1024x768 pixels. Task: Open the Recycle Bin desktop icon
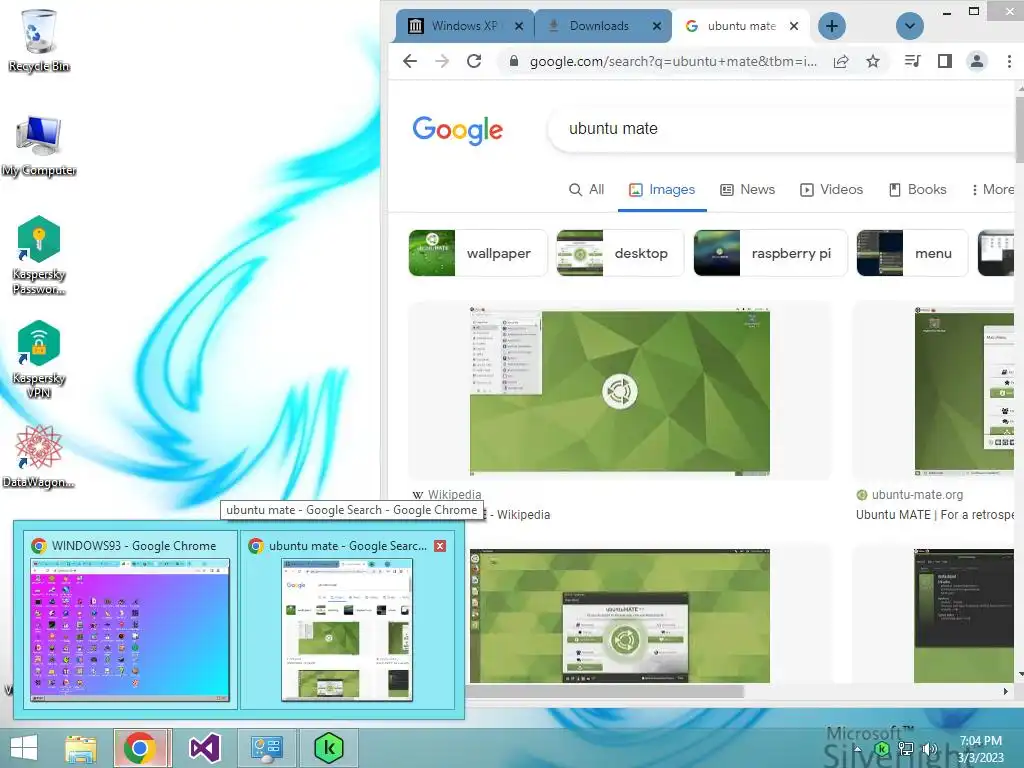pyautogui.click(x=39, y=40)
